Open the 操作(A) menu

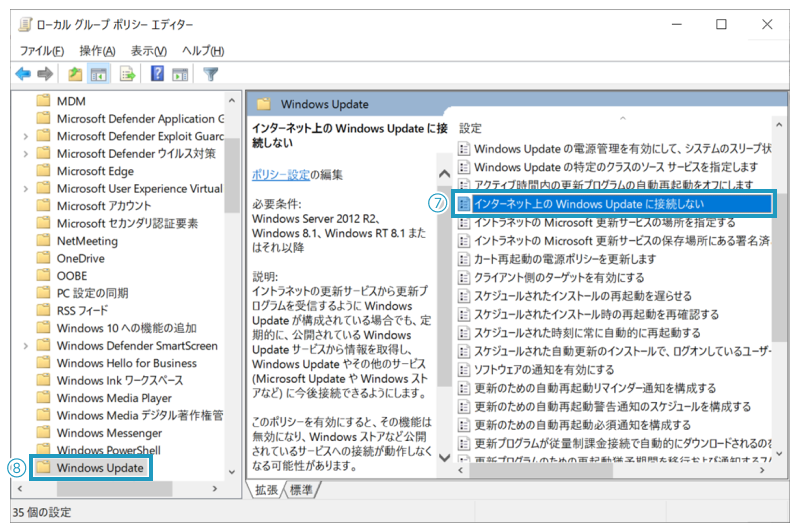point(97,51)
